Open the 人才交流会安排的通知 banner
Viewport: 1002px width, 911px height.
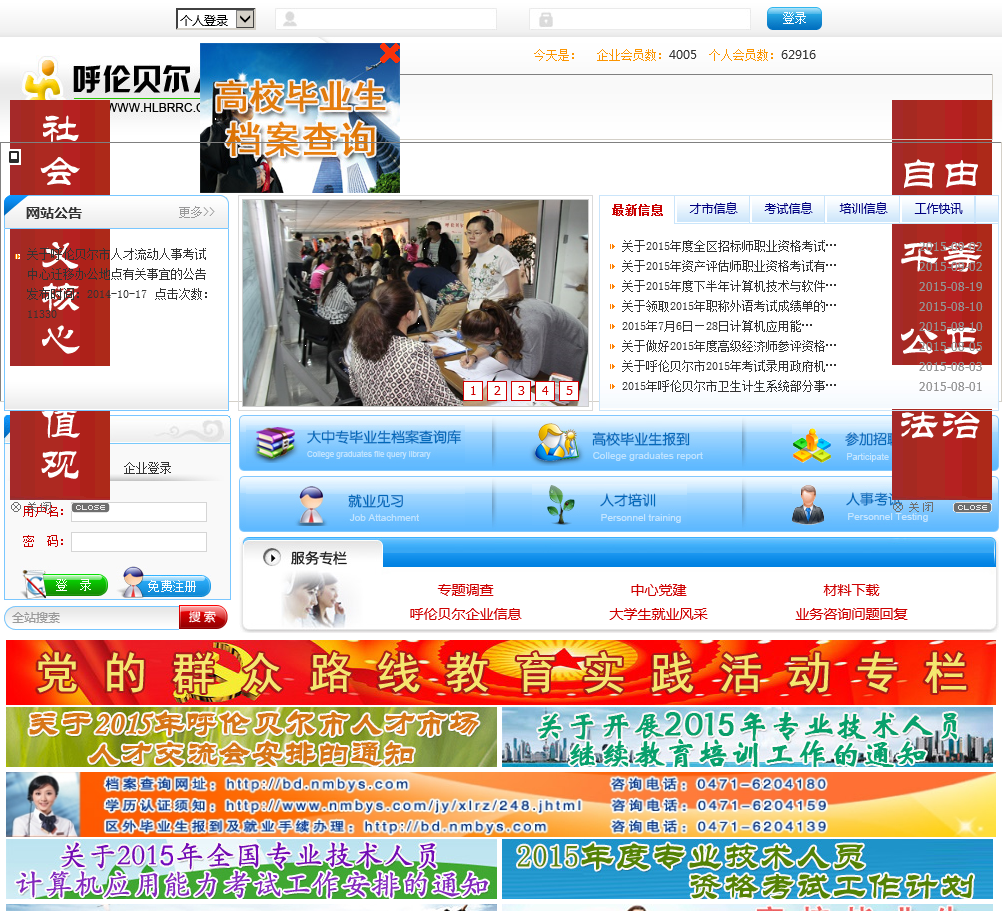click(x=251, y=737)
